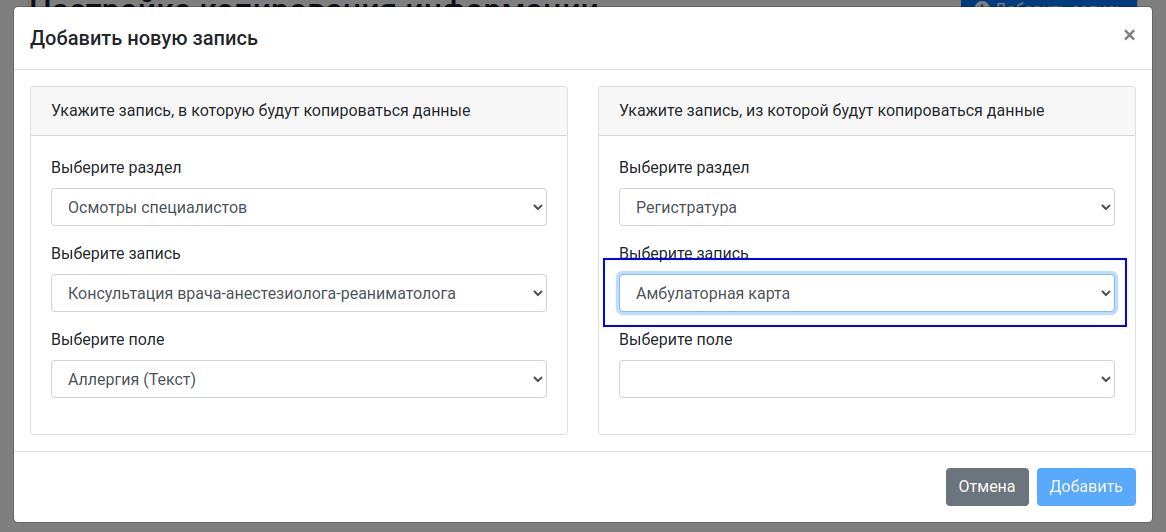Click the dialog title 'Добавить новую запись'

click(144, 39)
